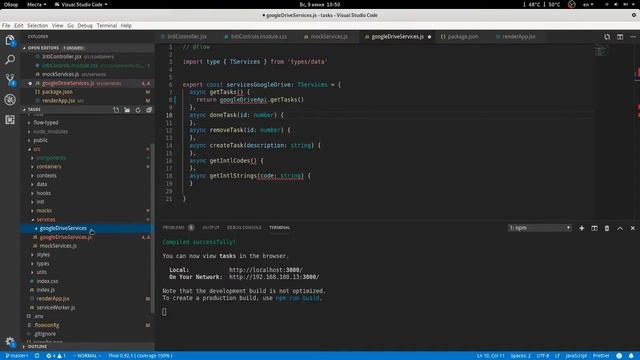This screenshot has height=360, width=640.
Task: Kill terminal using trash icon
Action: [607, 228]
